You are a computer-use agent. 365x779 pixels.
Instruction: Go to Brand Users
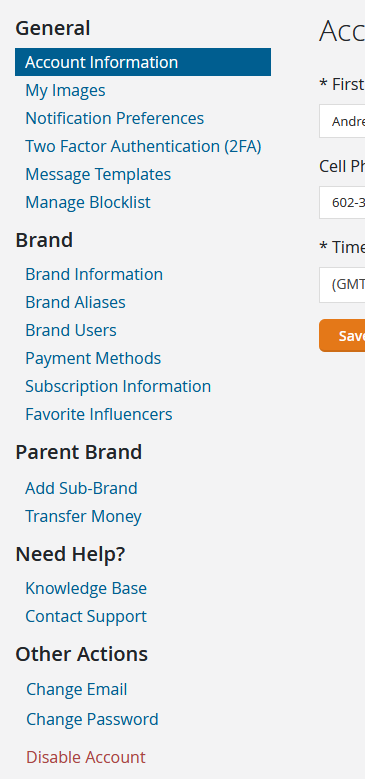(x=71, y=330)
